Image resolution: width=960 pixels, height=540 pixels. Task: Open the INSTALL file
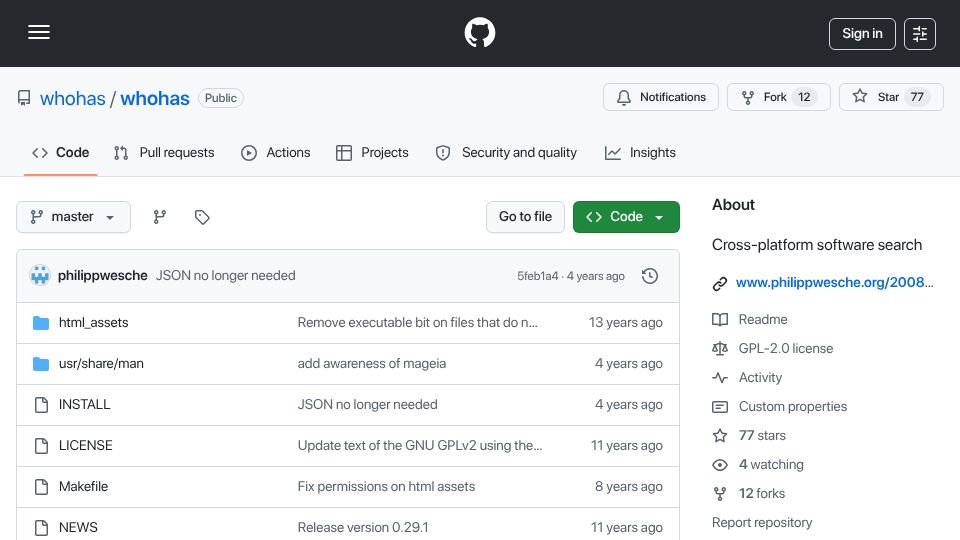click(84, 405)
